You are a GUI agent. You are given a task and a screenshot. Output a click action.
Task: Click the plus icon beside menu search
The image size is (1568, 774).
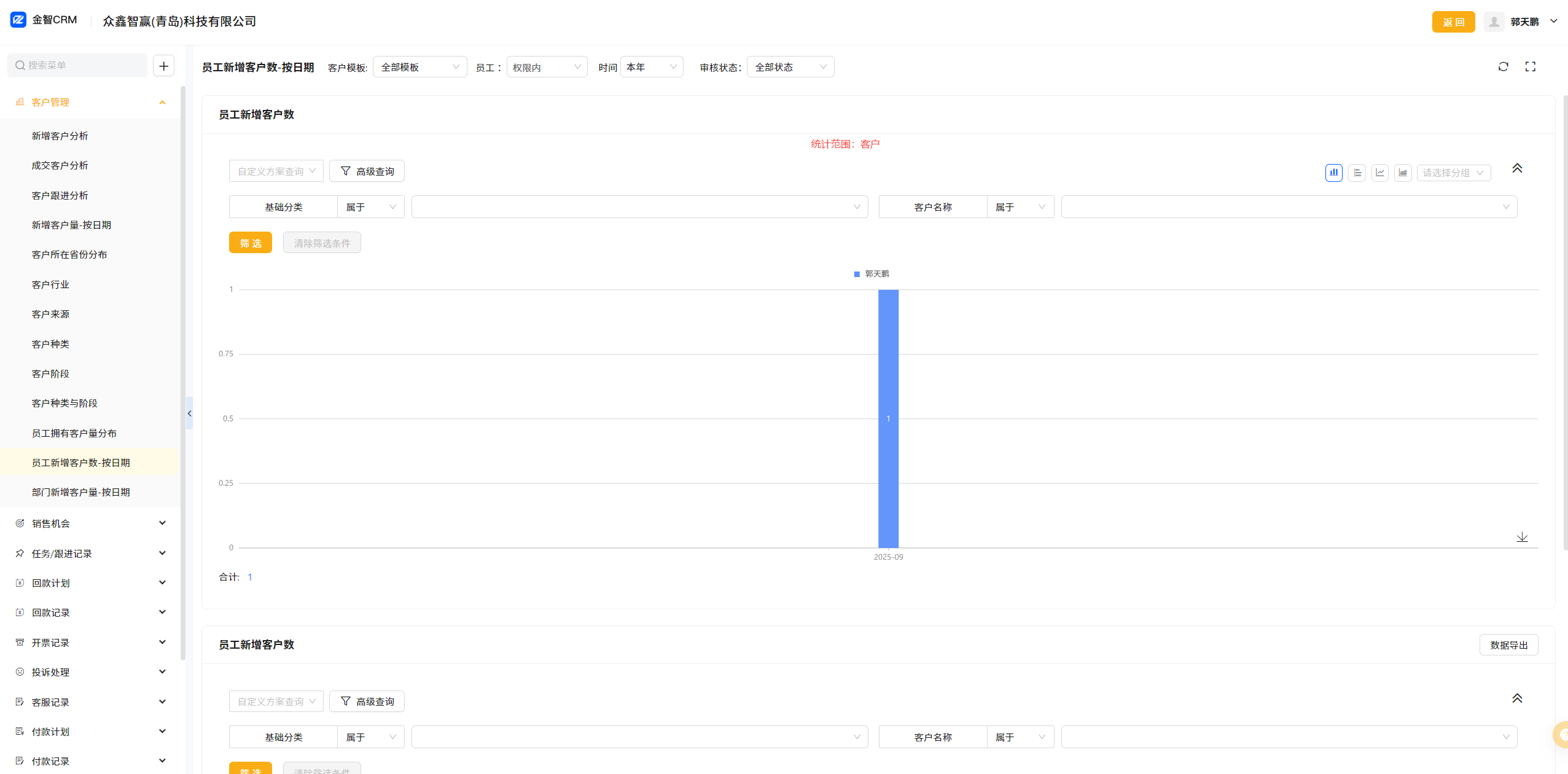point(163,66)
